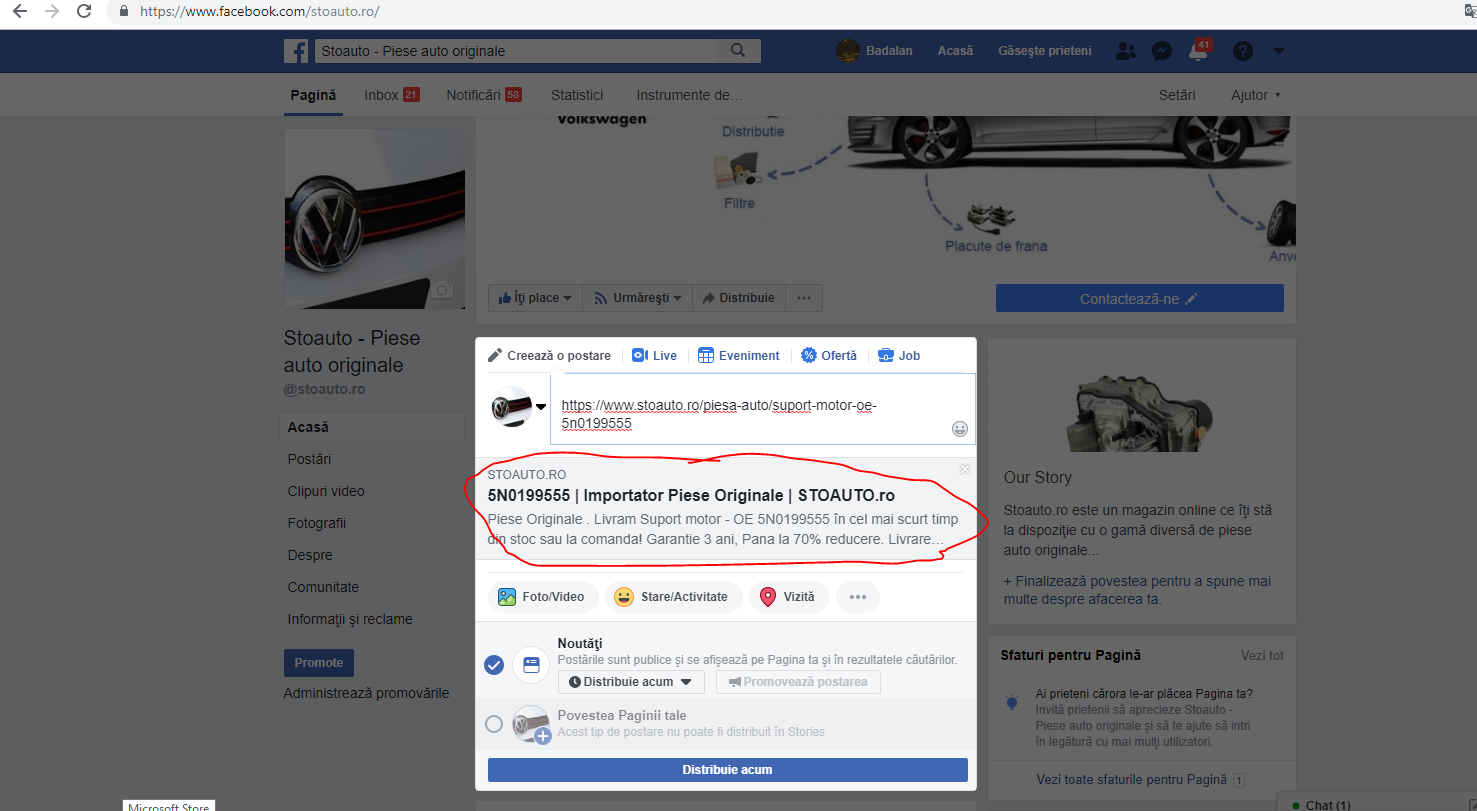Select Povestea Paginii tale radio button
The width and height of the screenshot is (1477, 811).
[494, 724]
